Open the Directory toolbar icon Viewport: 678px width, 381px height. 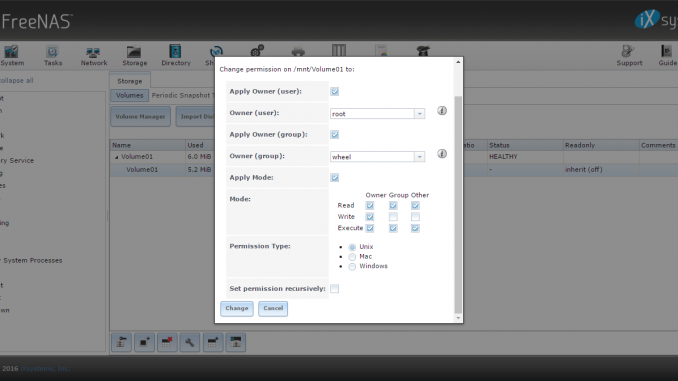(176, 55)
